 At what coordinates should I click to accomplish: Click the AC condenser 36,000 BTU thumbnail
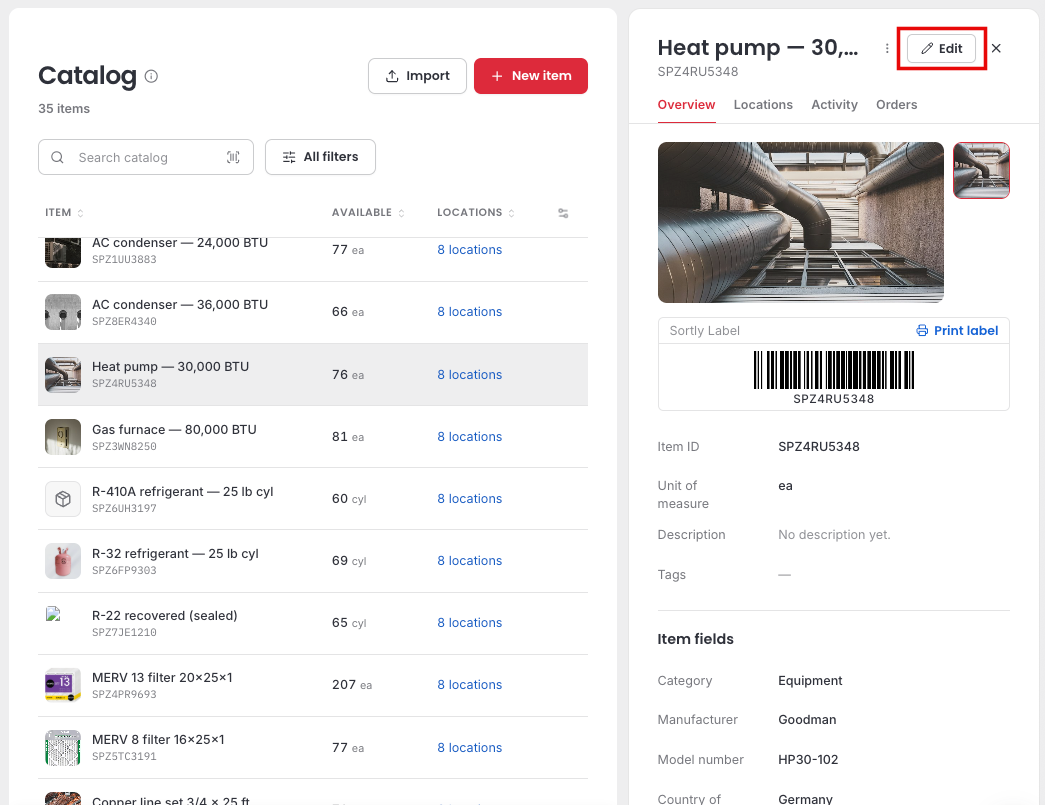point(63,312)
